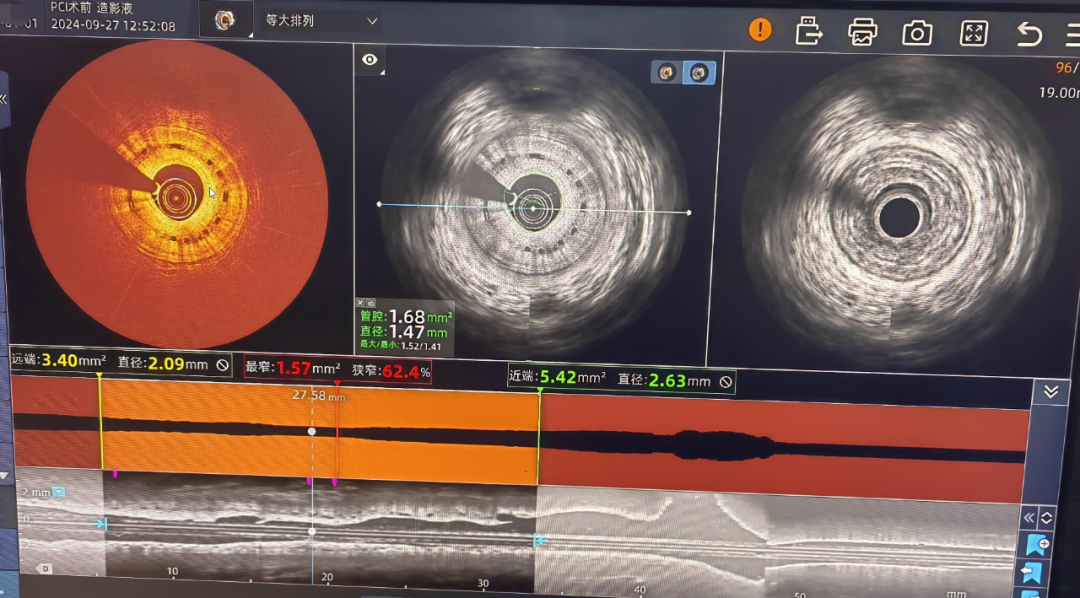The image size is (1080, 598).
Task: Enter full-screen view
Action: (973, 33)
